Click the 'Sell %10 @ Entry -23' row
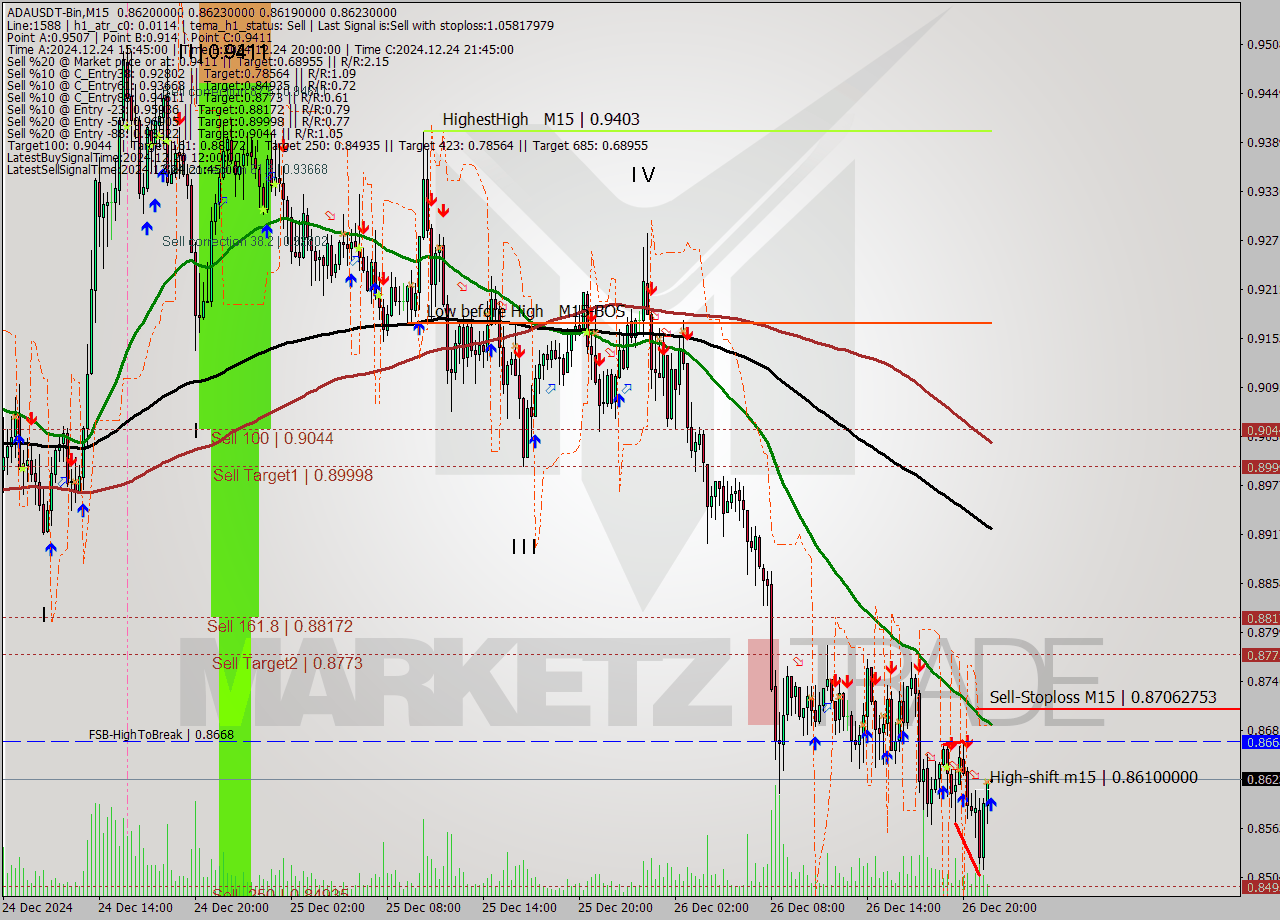Screen dimensions: 1280x920 (x=181, y=109)
